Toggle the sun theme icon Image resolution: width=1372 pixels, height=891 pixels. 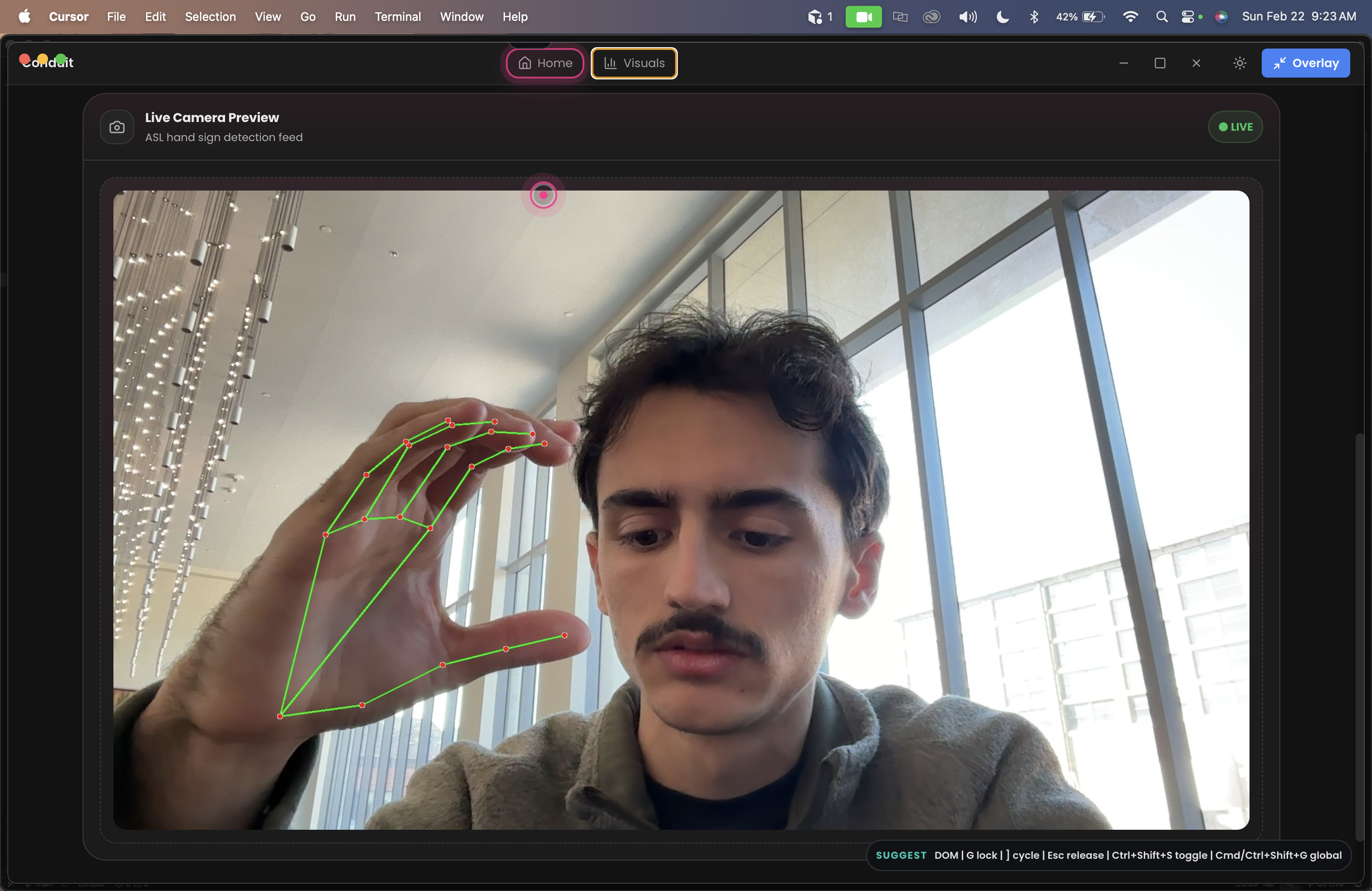1240,63
